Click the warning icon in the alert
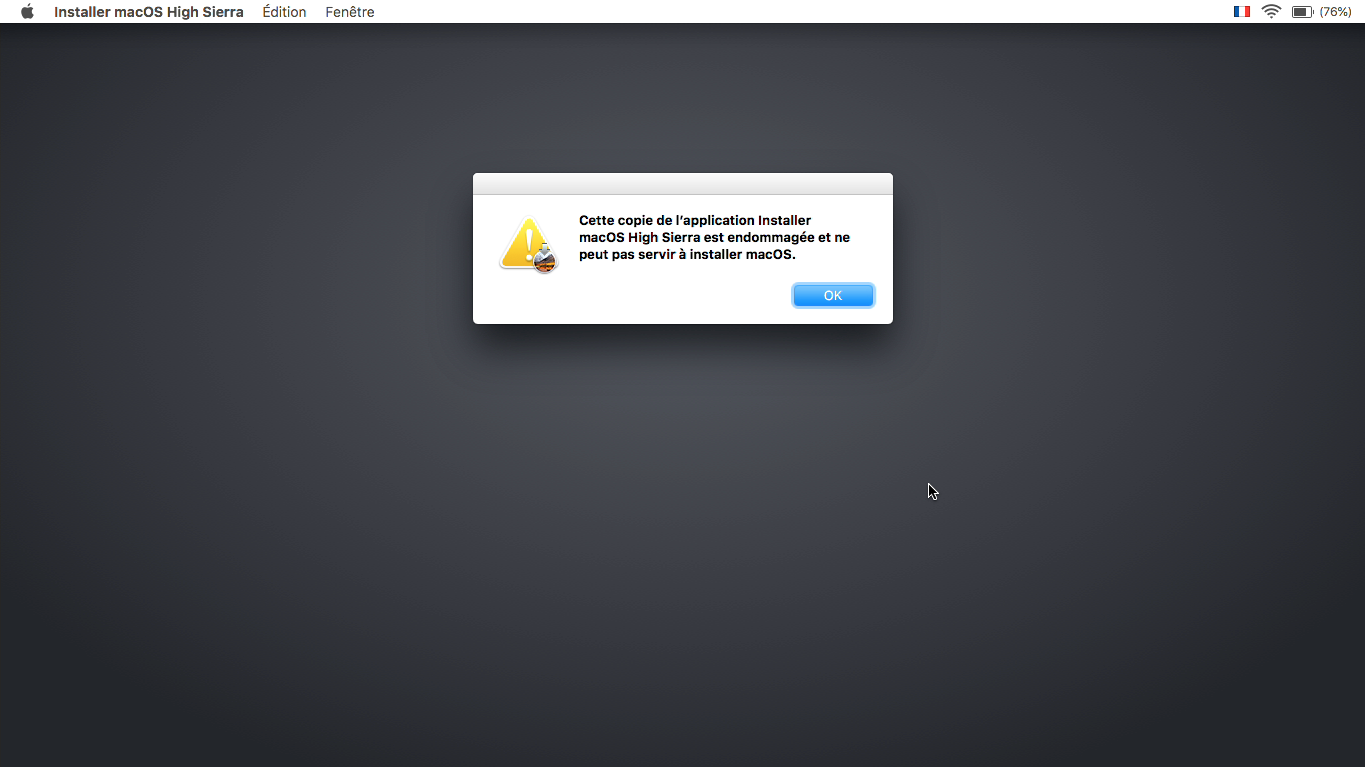 (528, 245)
